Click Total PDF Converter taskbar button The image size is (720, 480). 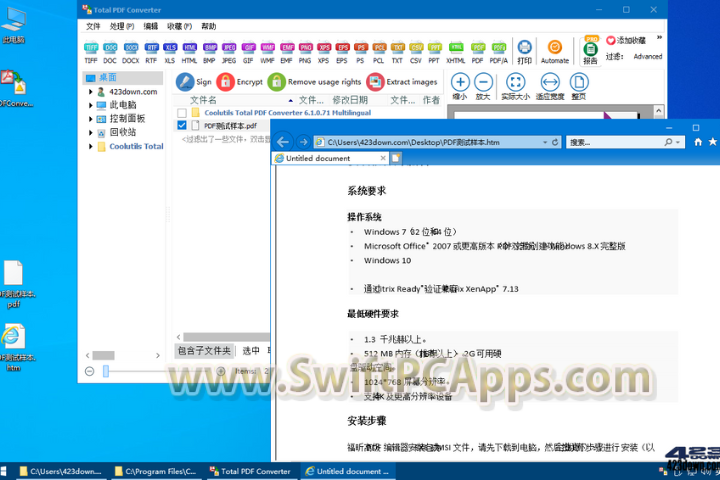pyautogui.click(x=250, y=471)
